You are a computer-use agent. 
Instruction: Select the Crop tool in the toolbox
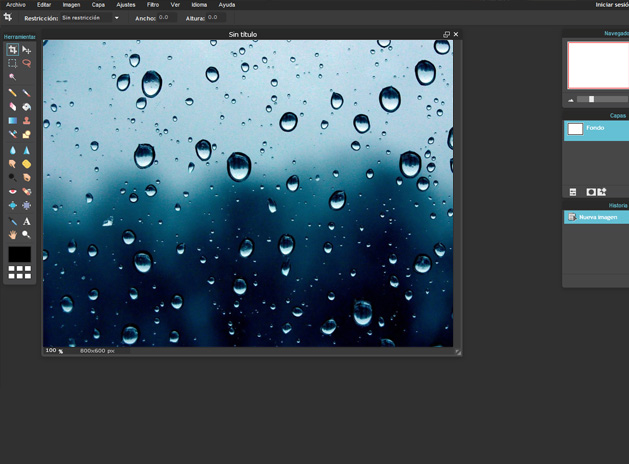coord(13,50)
